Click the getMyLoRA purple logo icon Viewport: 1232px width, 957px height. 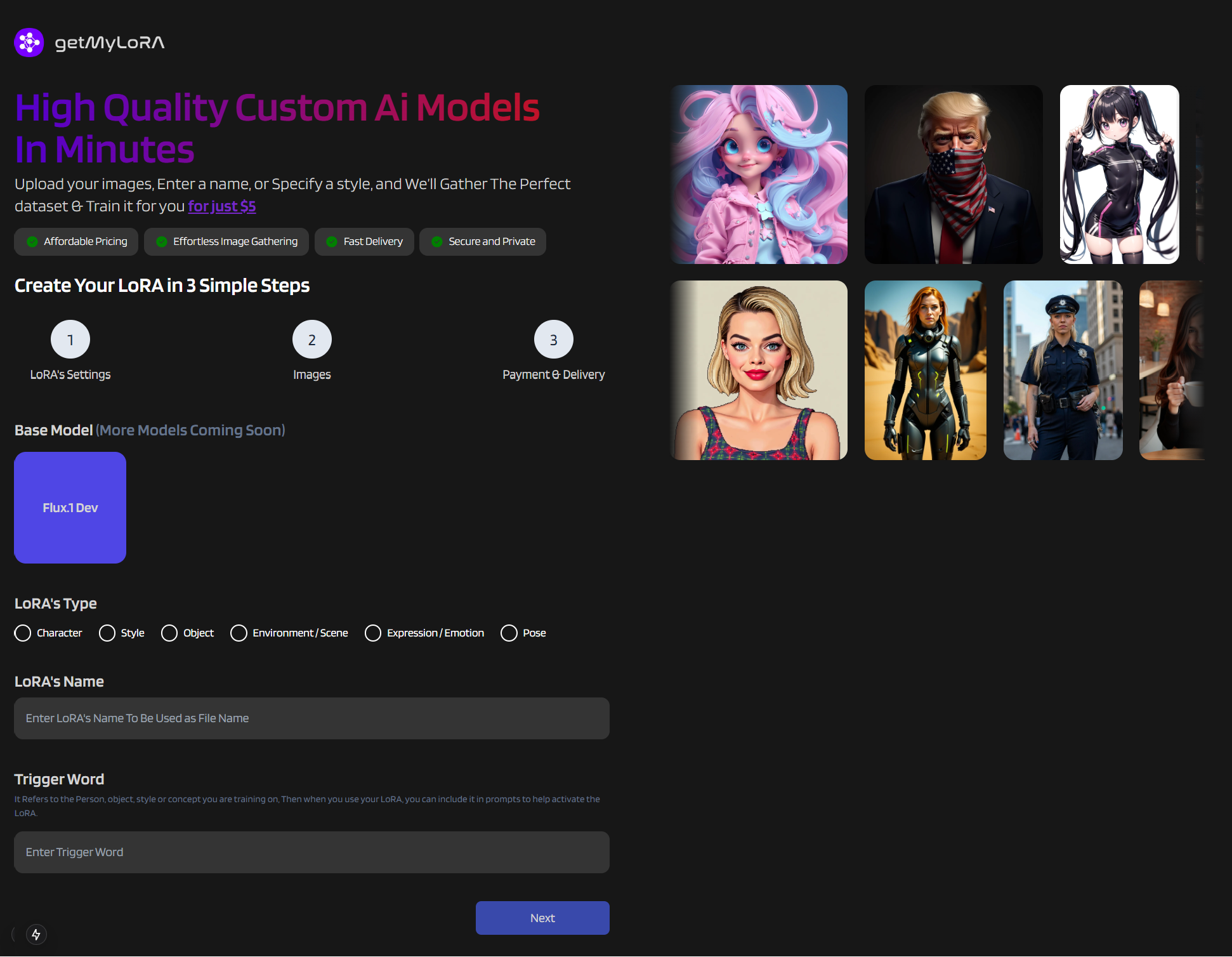(29, 43)
